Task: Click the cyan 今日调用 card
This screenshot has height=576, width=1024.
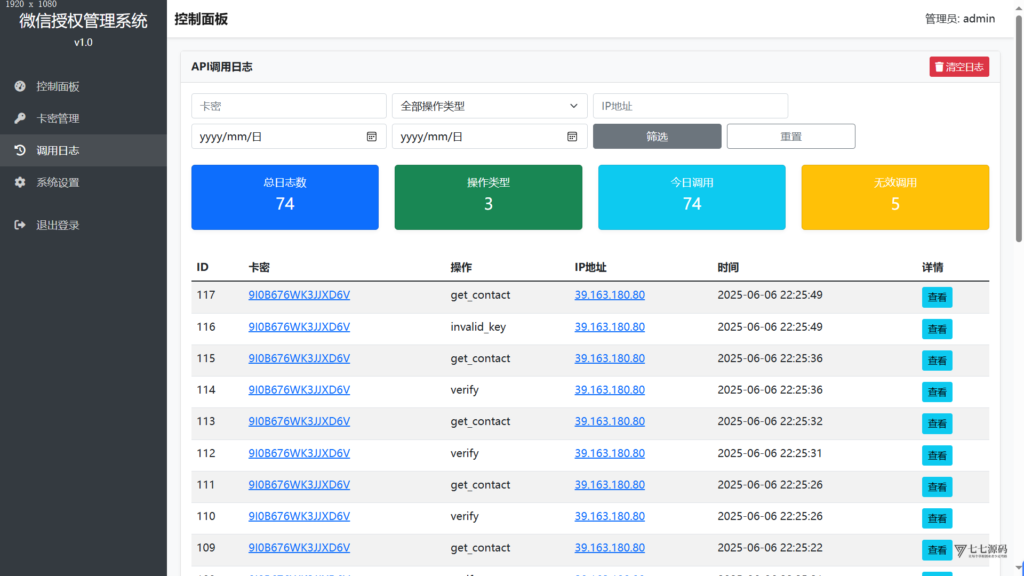Action: click(692, 197)
